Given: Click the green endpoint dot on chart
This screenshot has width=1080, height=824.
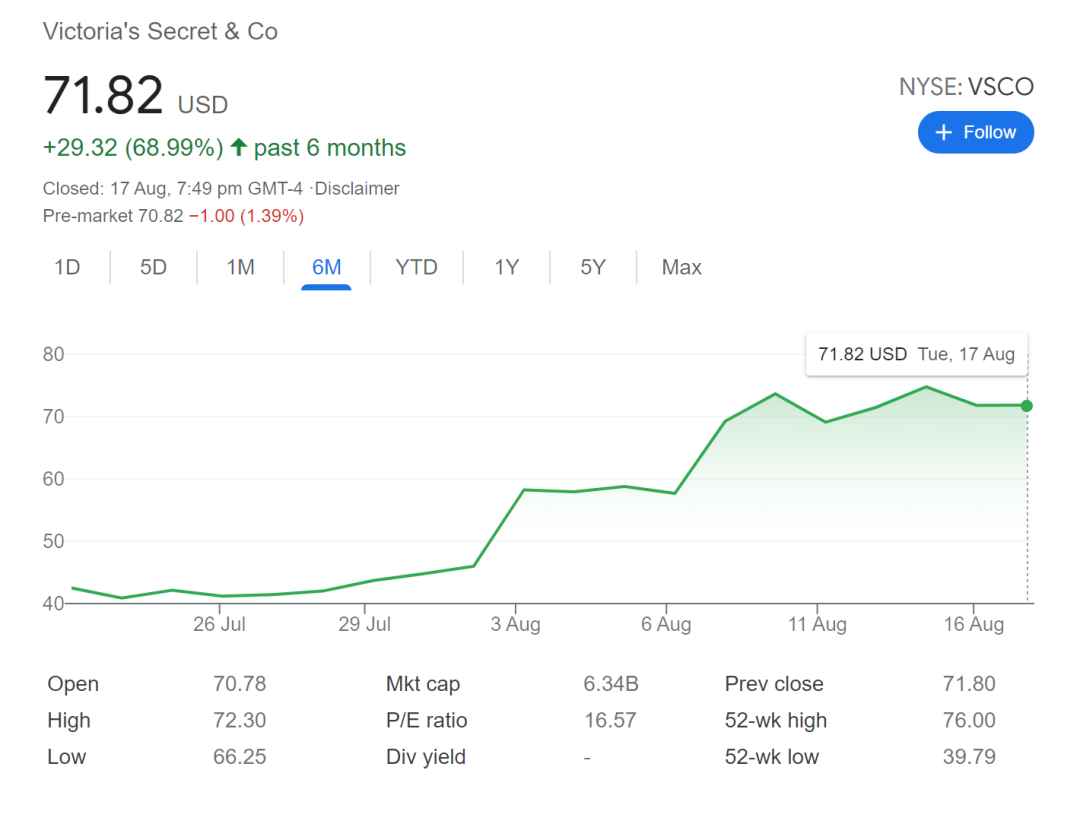Looking at the screenshot, I should [x=1027, y=405].
